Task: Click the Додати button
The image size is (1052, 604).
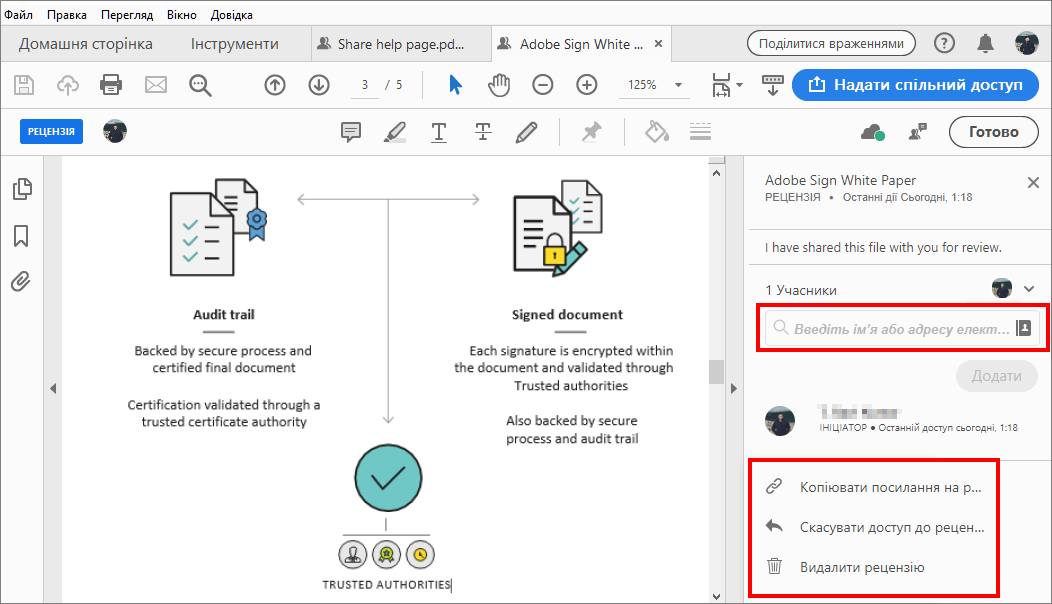Action: click(996, 376)
